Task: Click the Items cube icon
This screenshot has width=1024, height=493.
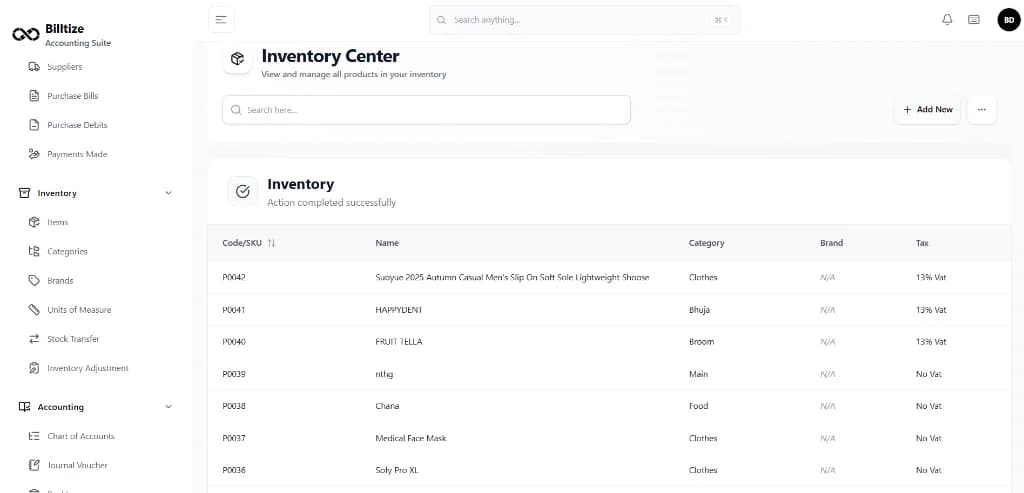Action: [34, 222]
